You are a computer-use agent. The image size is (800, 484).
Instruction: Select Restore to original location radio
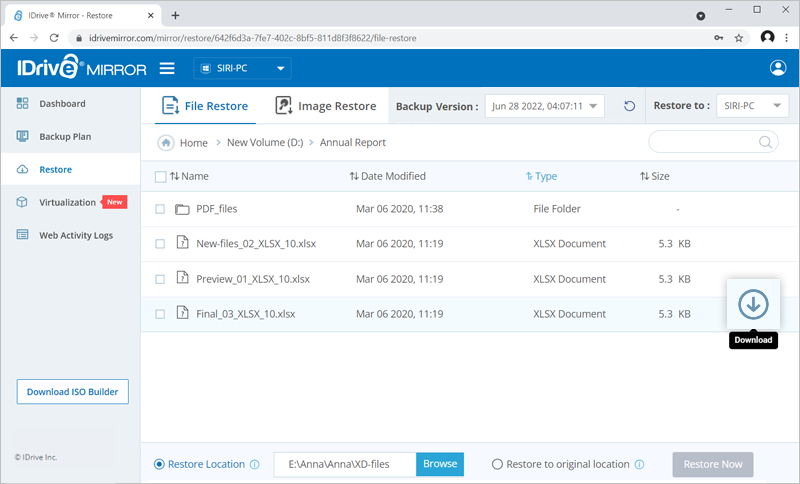[x=497, y=464]
